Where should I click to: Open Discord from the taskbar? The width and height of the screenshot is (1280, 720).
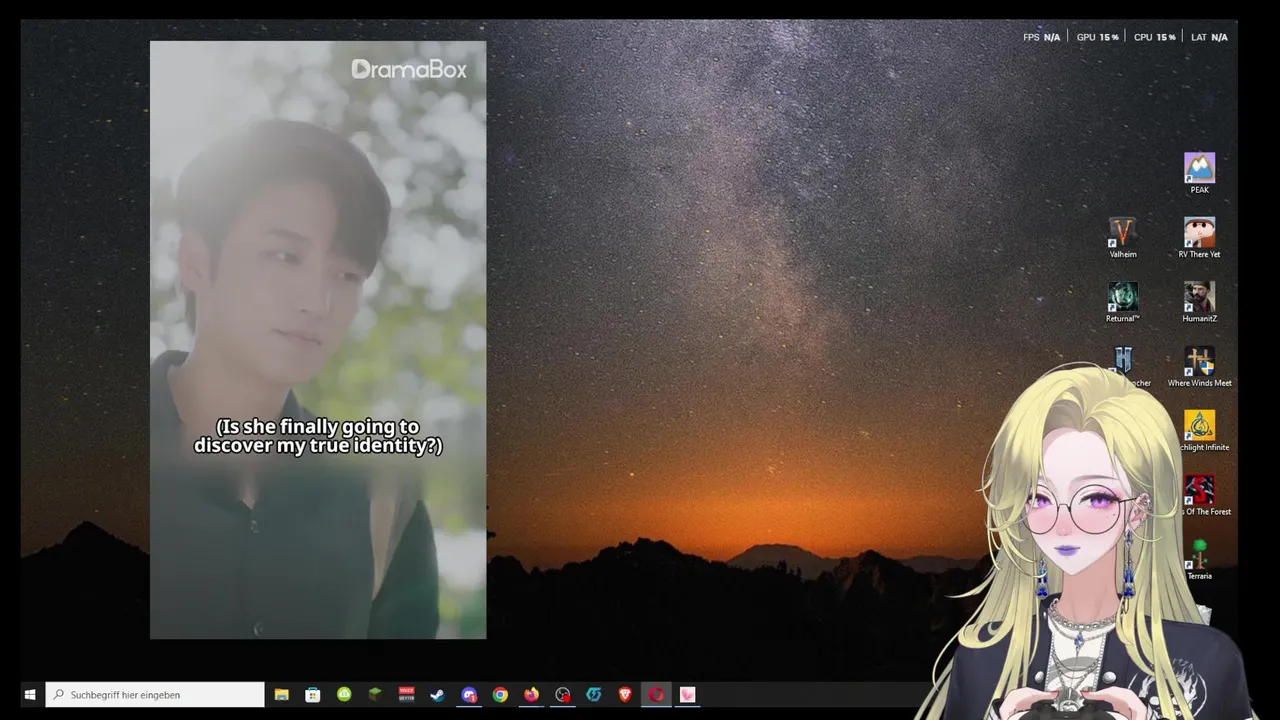point(469,695)
